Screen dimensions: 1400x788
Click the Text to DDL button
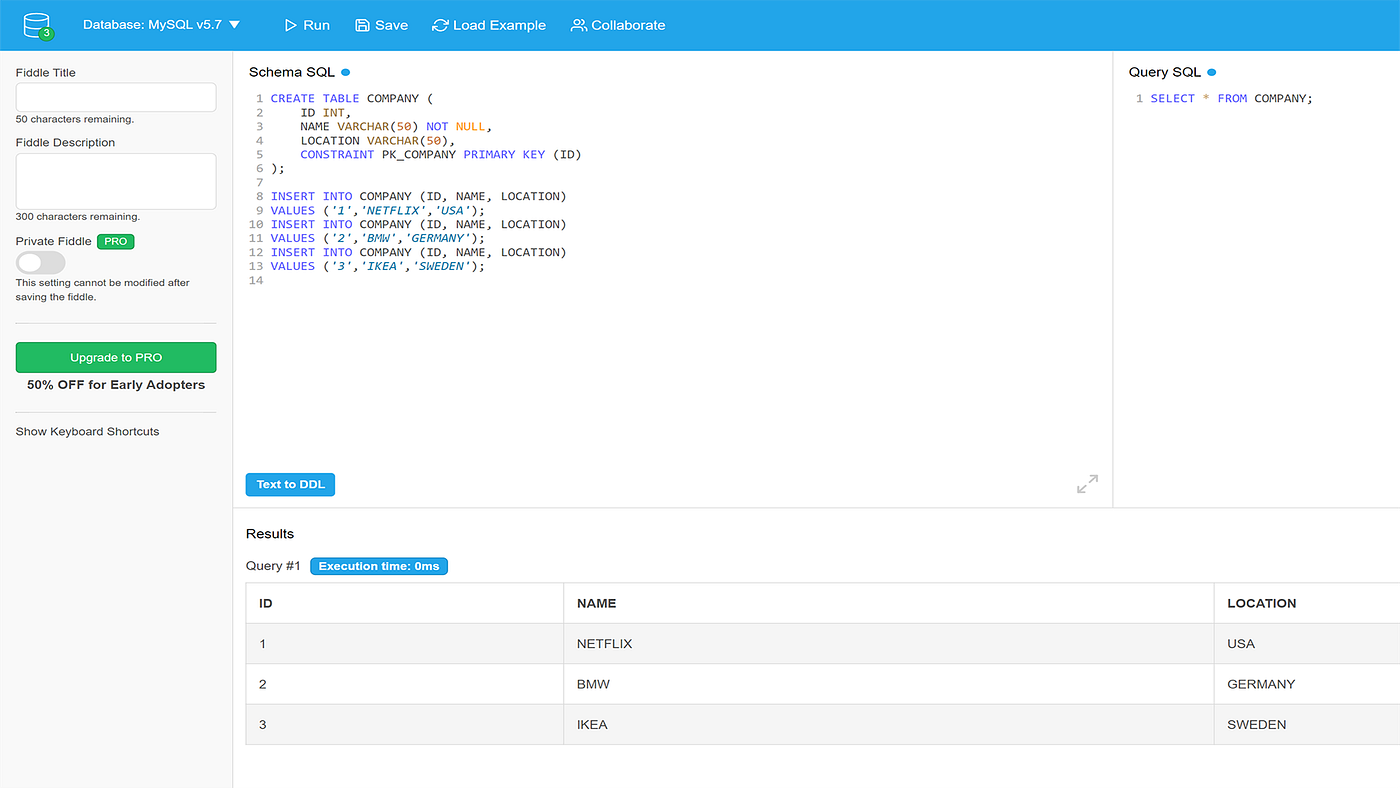pyautogui.click(x=290, y=484)
